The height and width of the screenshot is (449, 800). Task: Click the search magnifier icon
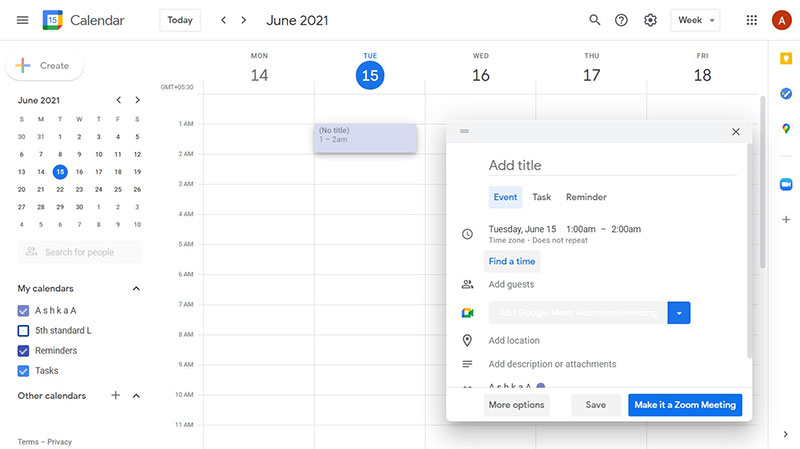(x=595, y=20)
